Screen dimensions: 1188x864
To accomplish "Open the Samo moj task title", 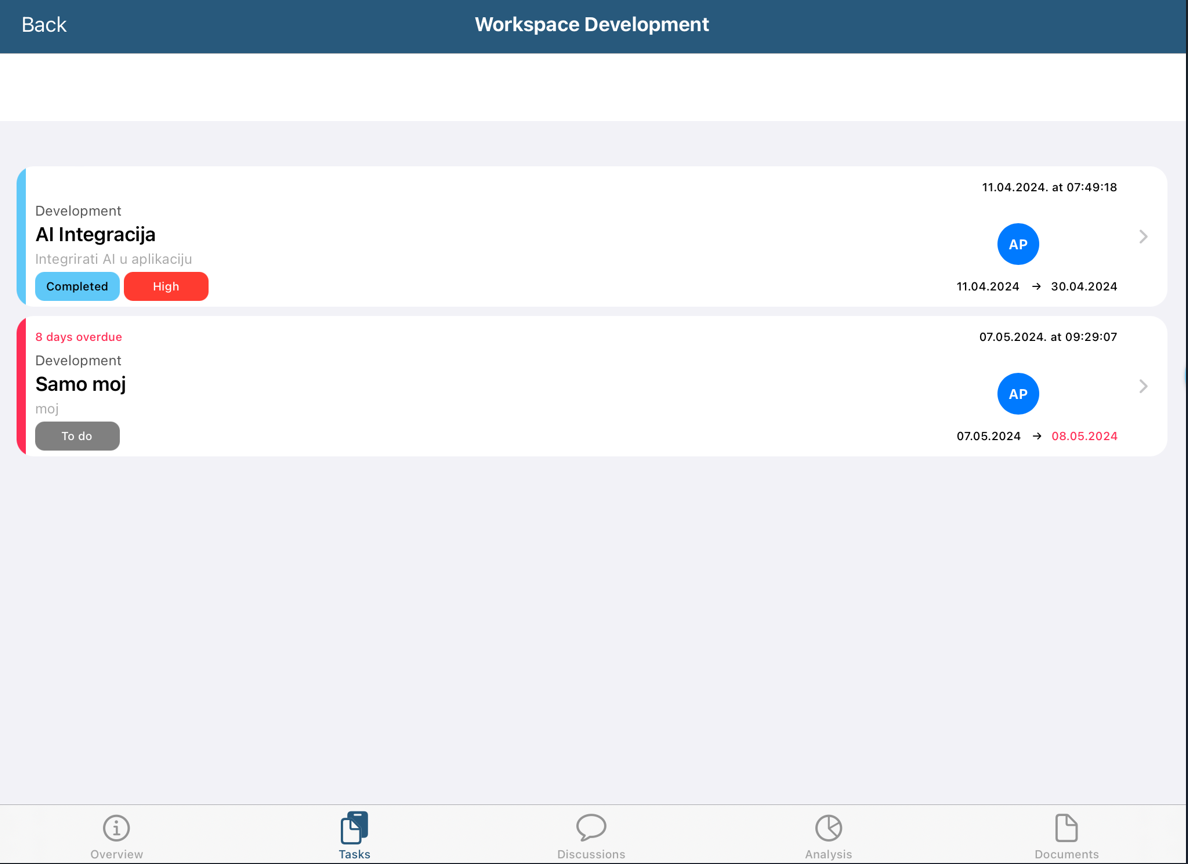I will click(81, 384).
